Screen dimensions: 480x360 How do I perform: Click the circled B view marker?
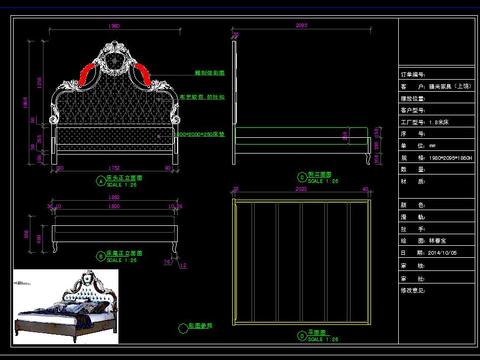pos(101,256)
